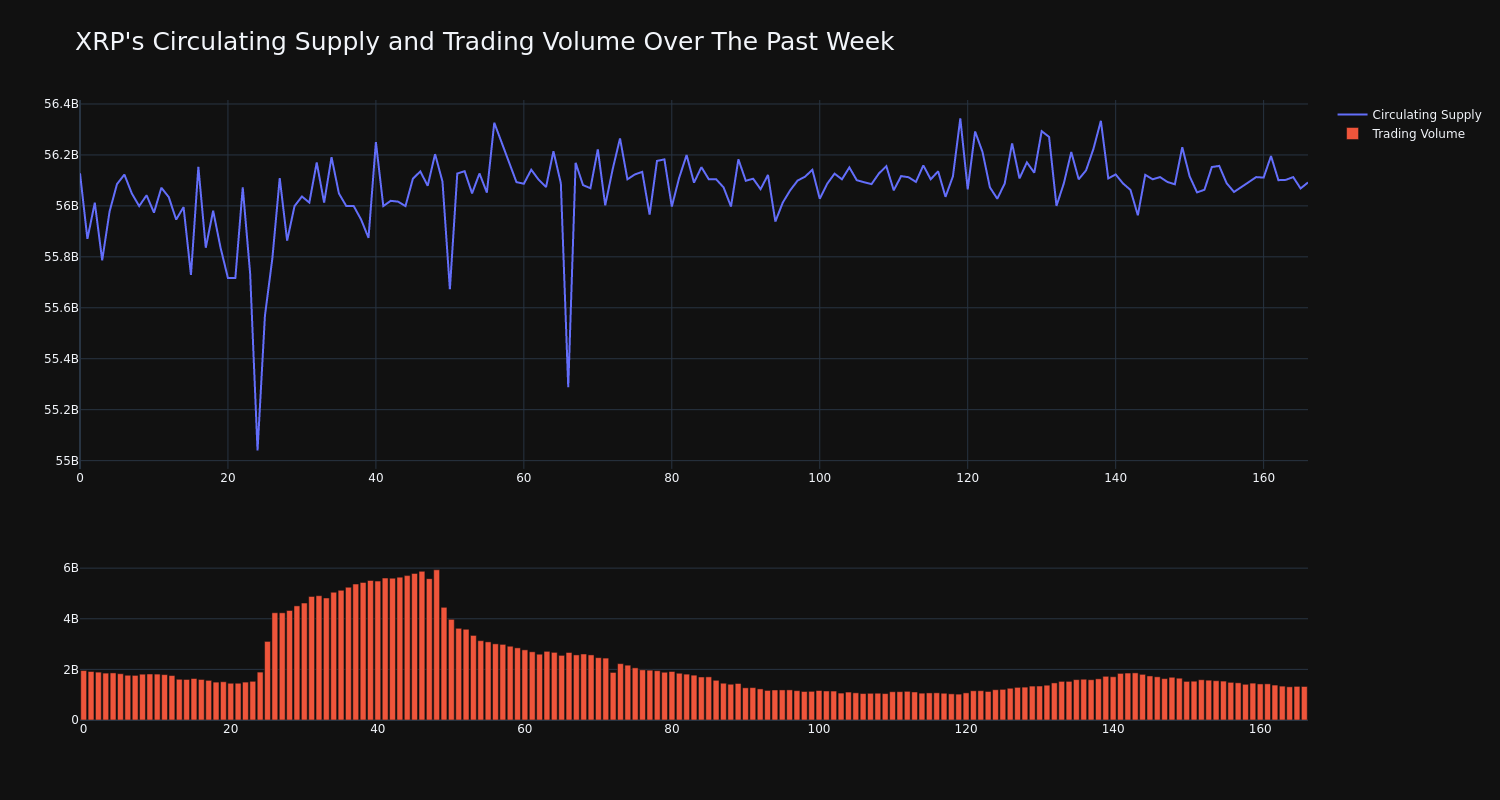
Task: Click the 55.8B y-axis label
Action: coord(61,257)
